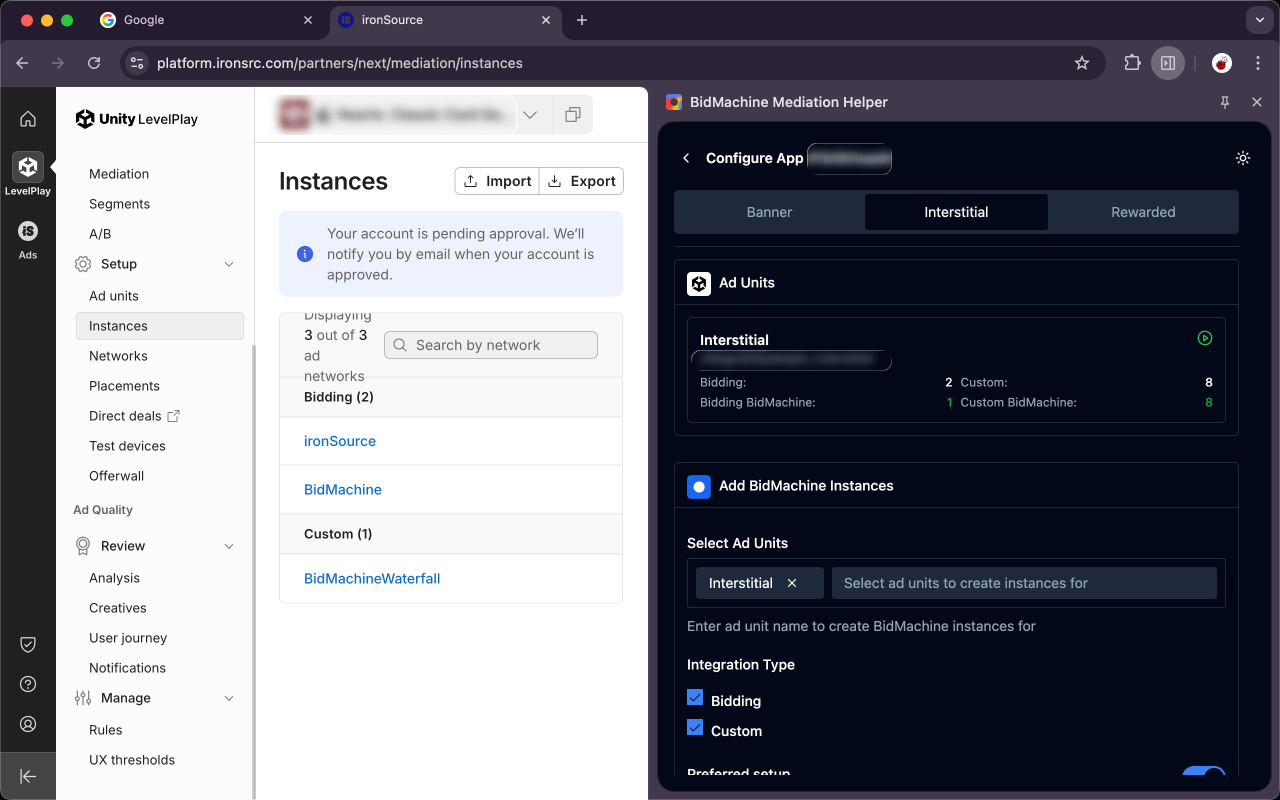Switch to the Banner tab
This screenshot has width=1280, height=800.
(769, 212)
